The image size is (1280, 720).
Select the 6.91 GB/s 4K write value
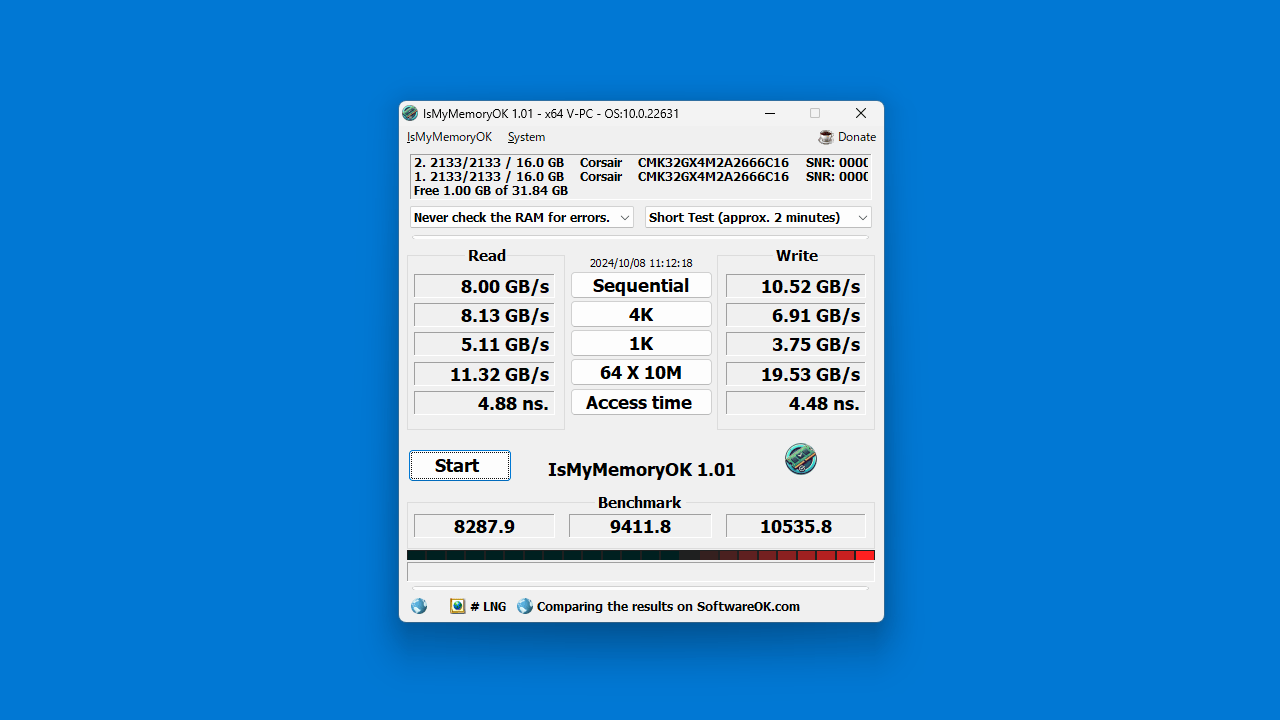click(x=796, y=315)
